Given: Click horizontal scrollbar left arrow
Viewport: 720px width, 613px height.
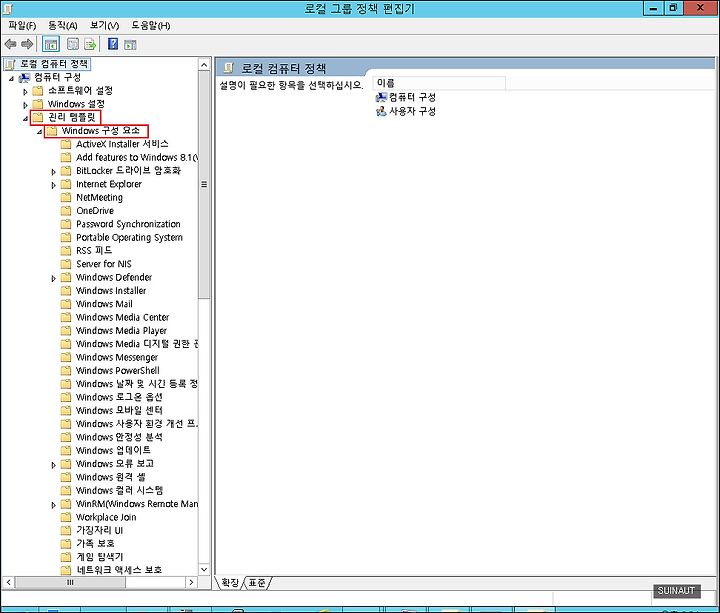Looking at the screenshot, I should point(8,582).
